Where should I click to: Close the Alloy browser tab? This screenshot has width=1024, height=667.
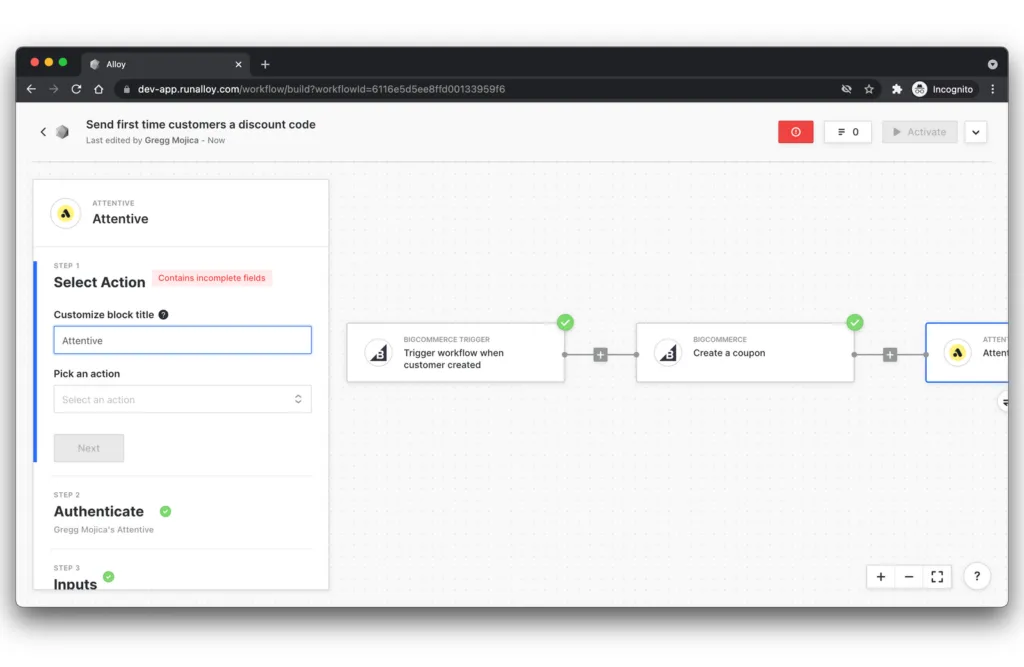(x=238, y=64)
